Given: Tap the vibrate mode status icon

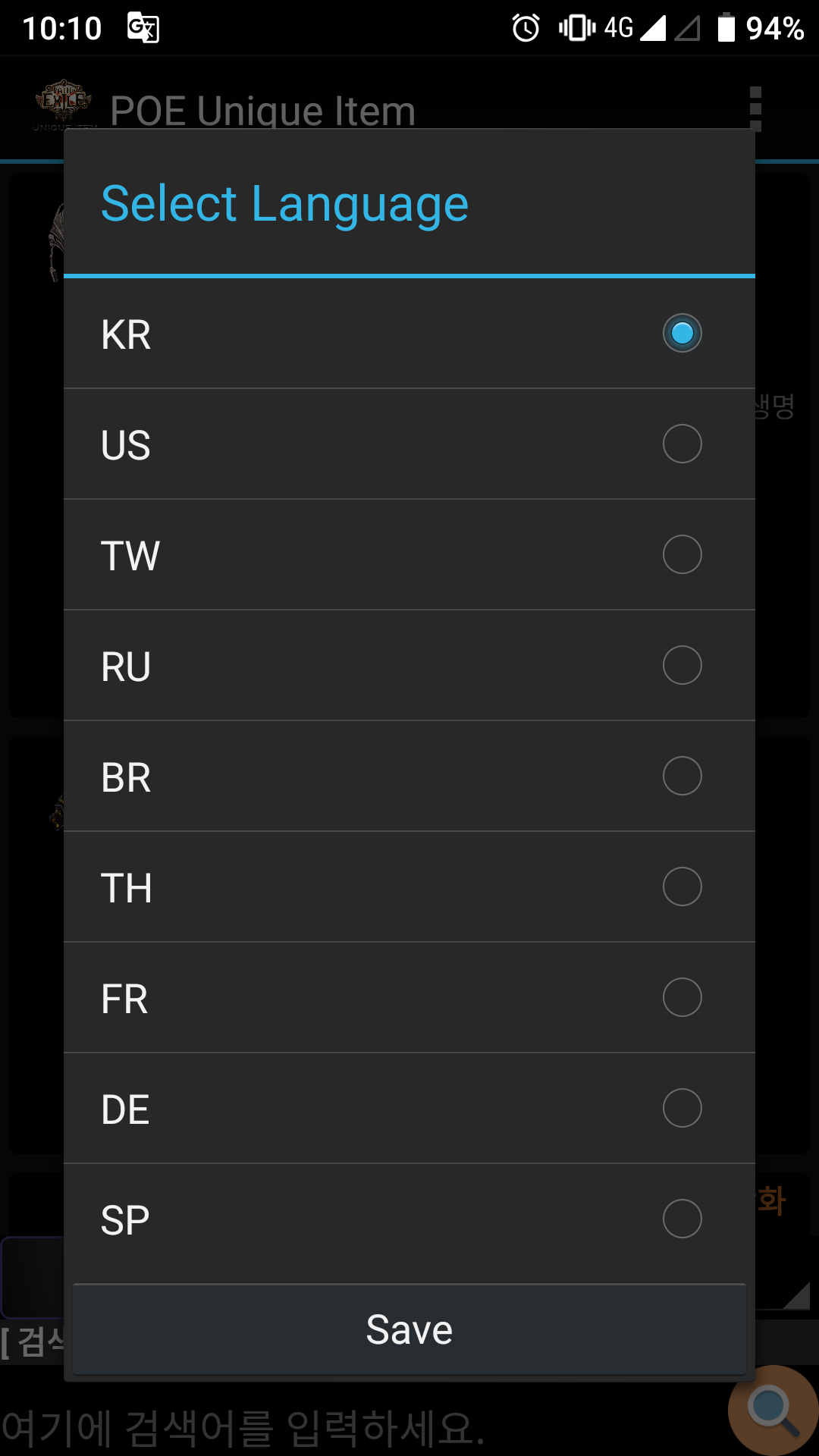Looking at the screenshot, I should [x=576, y=28].
